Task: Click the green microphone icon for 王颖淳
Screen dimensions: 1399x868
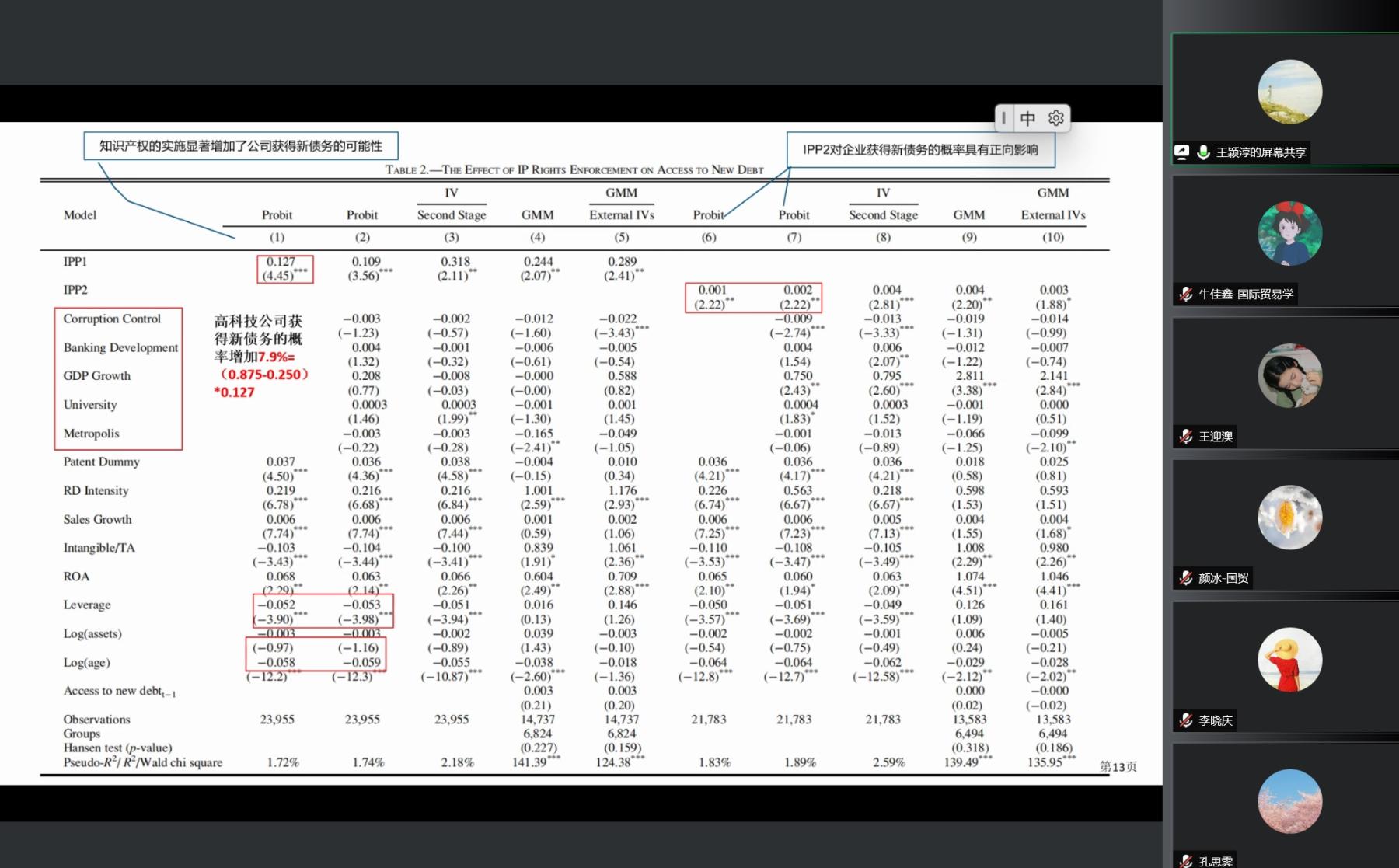Action: [x=1203, y=152]
